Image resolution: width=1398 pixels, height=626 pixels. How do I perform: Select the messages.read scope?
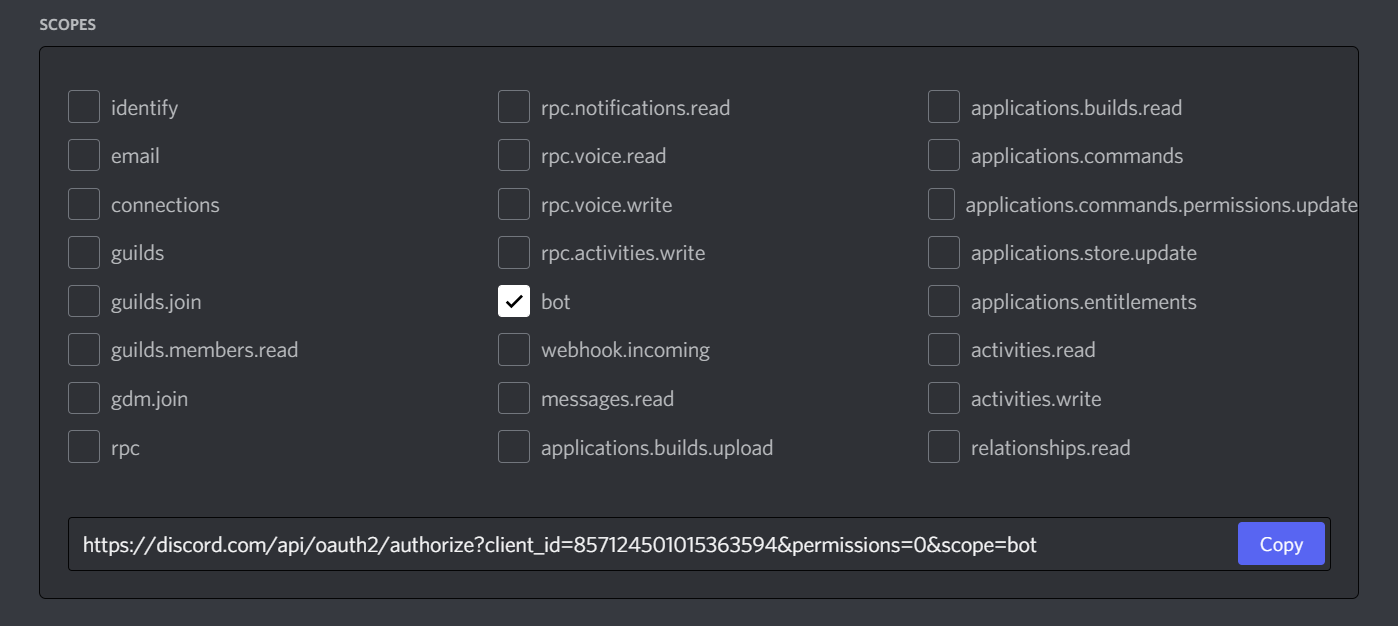tap(514, 397)
